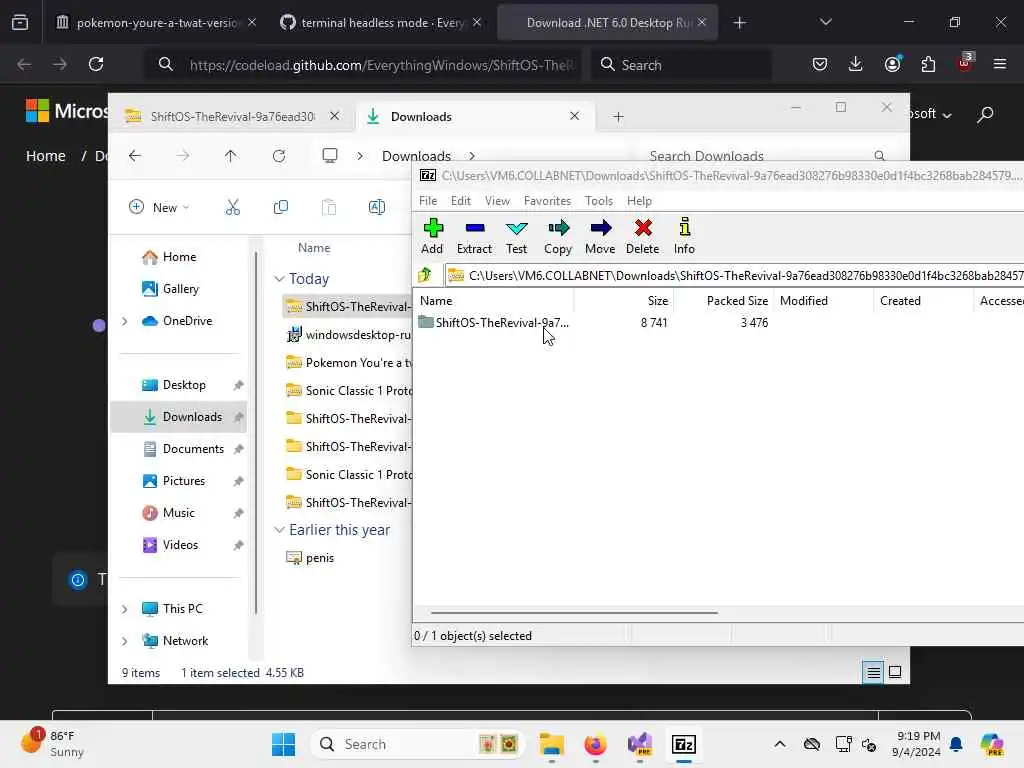This screenshot has width=1024, height=768.
Task: Collapse the Today group in Explorer
Action: (x=280, y=279)
